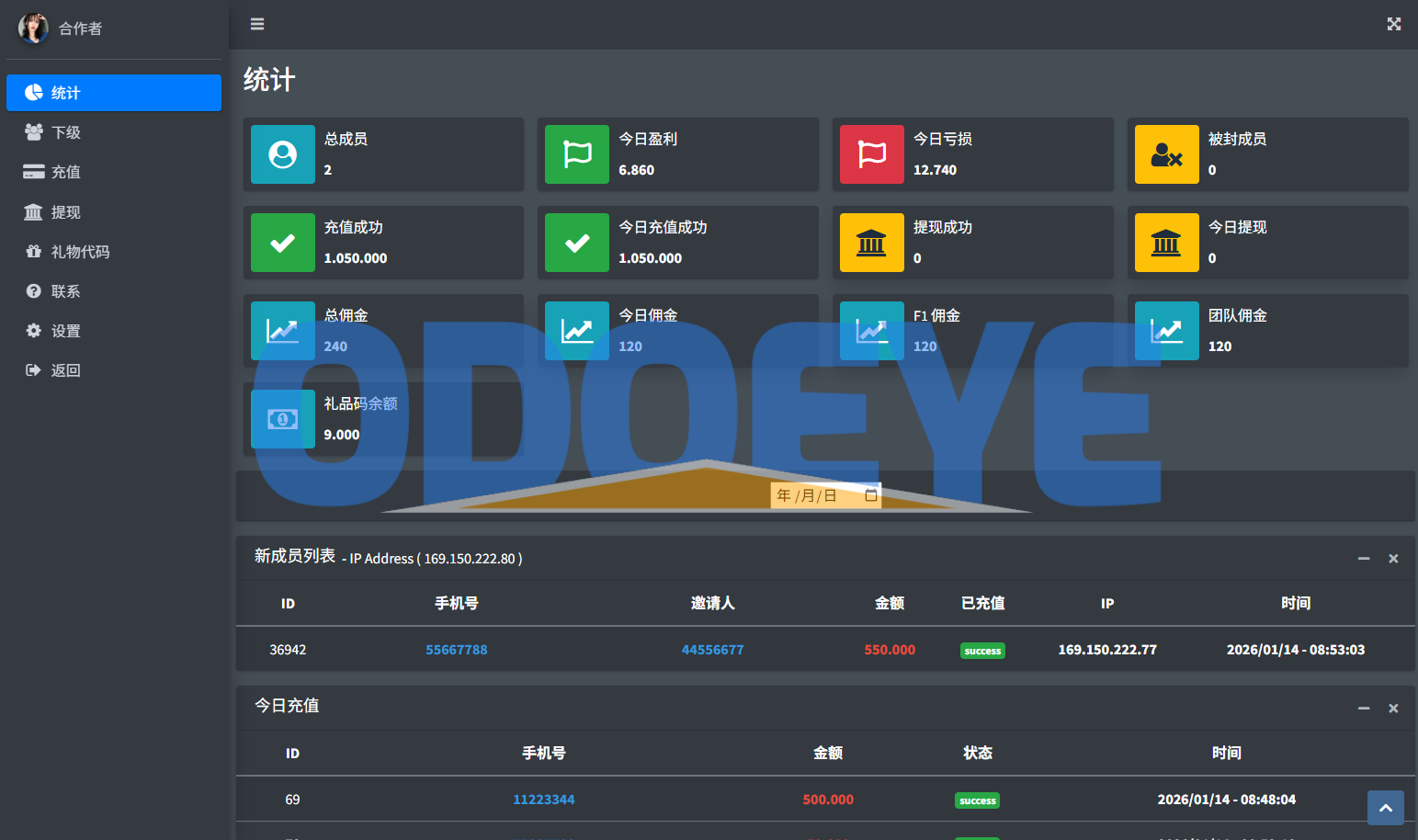Click the 礼品码余额 money bill icon
Viewport: 1418px width, 840px height.
283,419
